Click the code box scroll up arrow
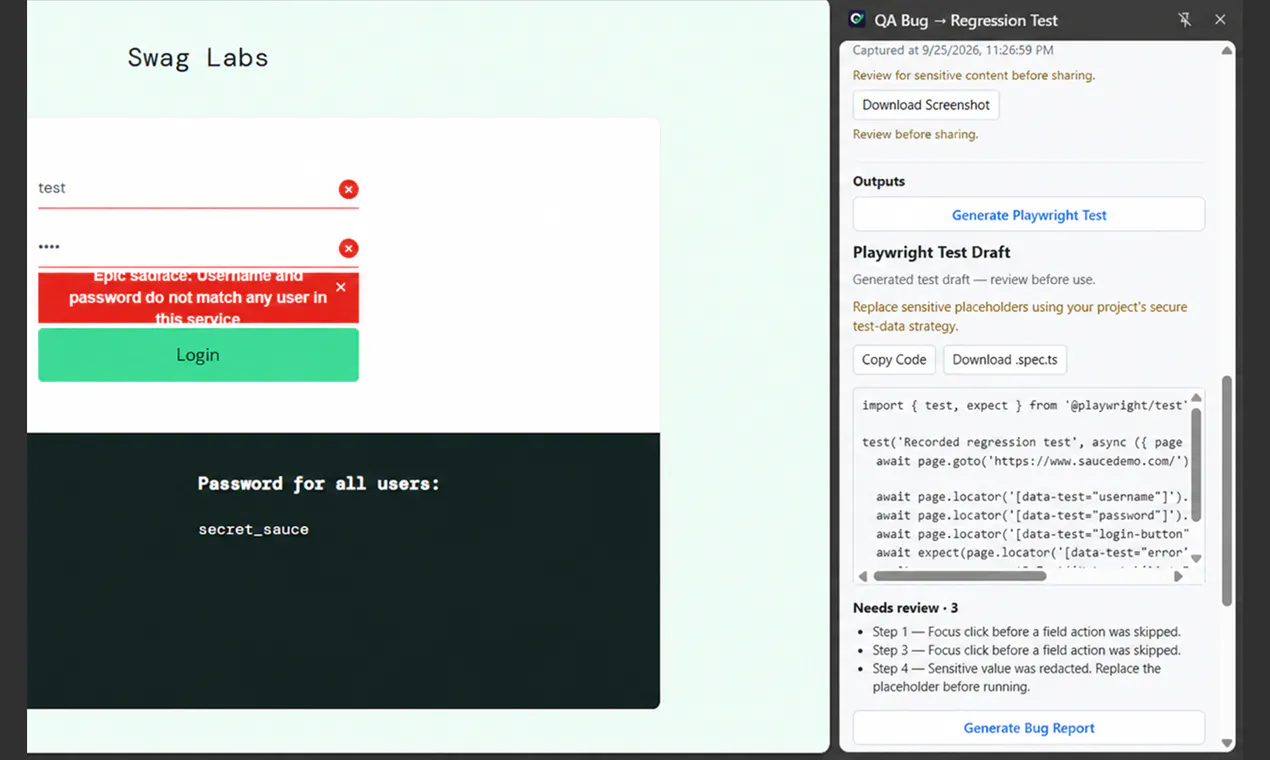Screen dimensions: 1270x760 coord(1196,398)
